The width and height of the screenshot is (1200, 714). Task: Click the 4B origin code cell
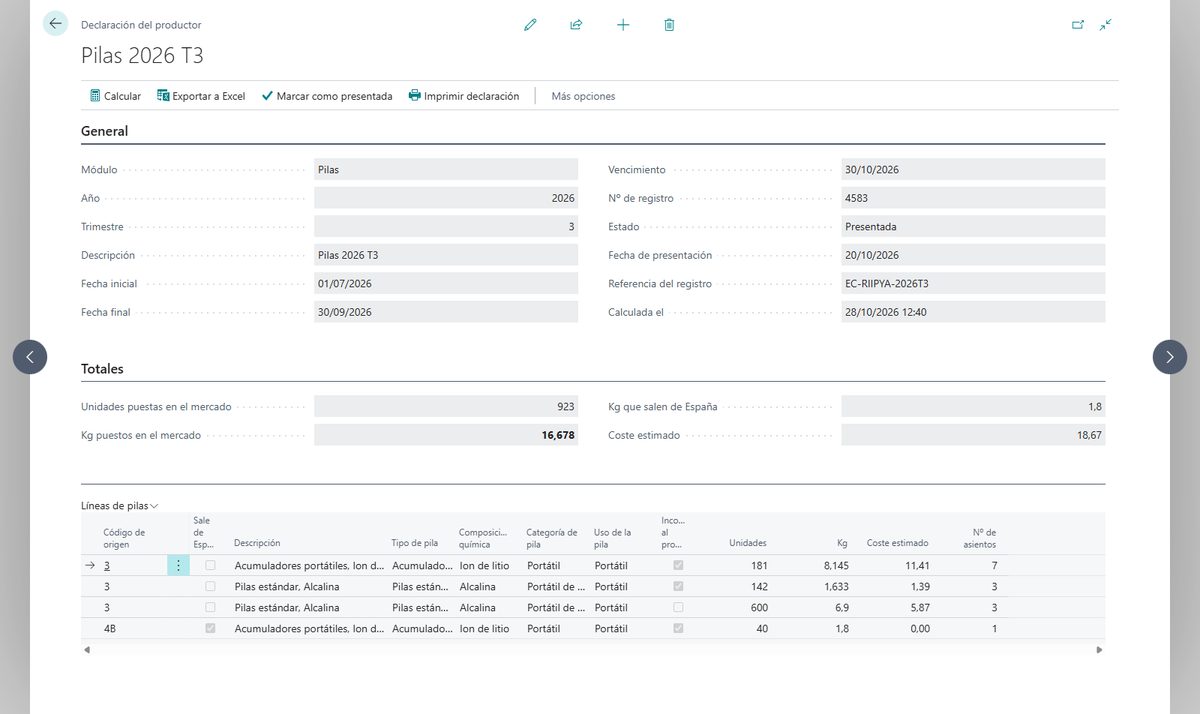(110, 629)
